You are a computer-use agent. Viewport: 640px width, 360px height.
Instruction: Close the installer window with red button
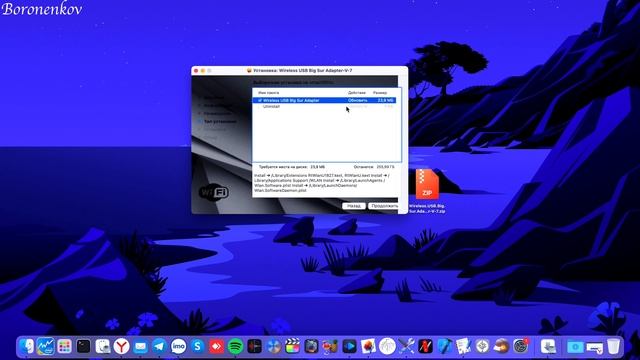tap(196, 71)
